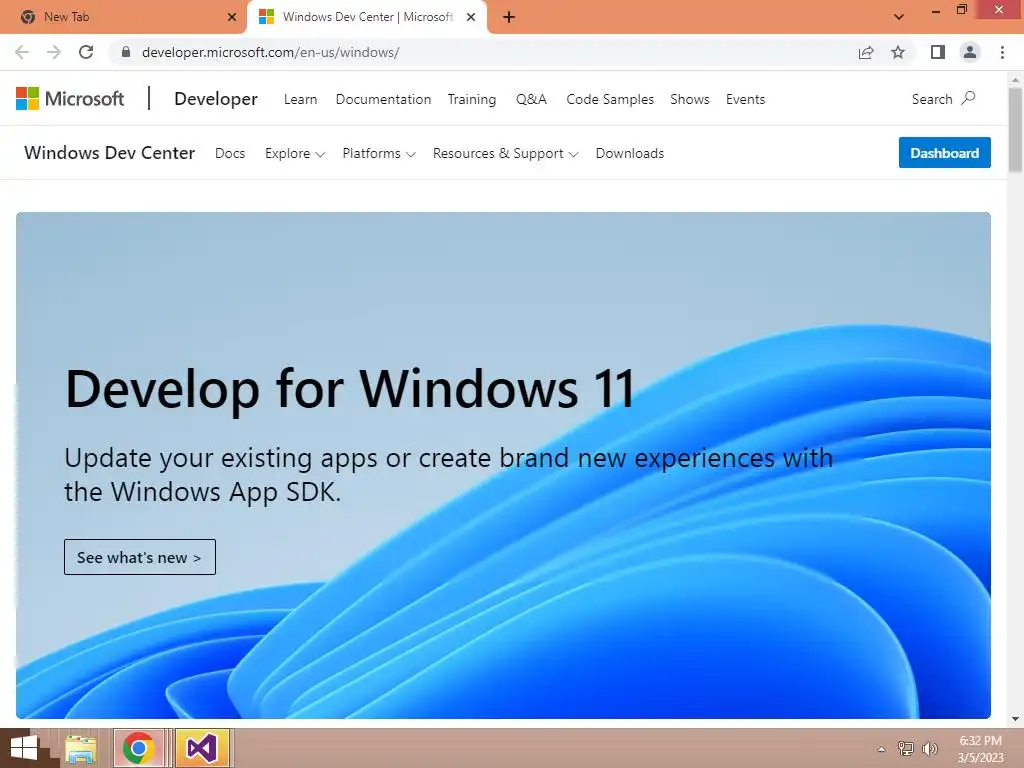Expand the Platforms dropdown
The height and width of the screenshot is (768, 1024).
(x=379, y=153)
